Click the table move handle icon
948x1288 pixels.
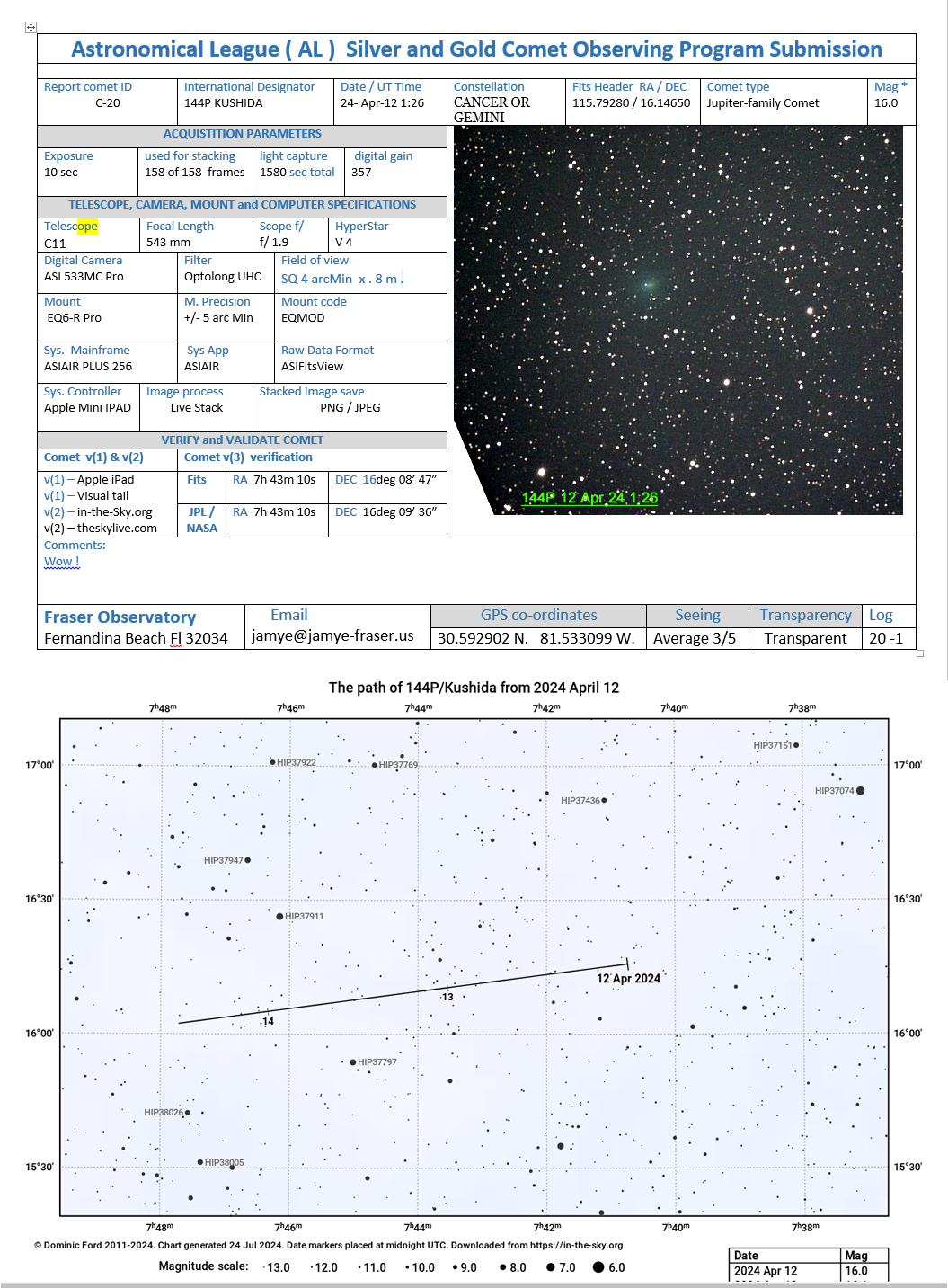click(x=31, y=28)
